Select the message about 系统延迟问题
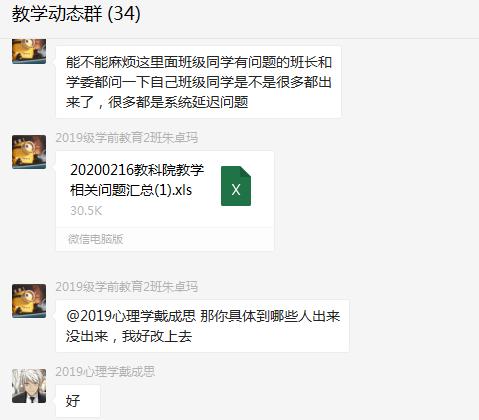Image resolution: width=479 pixels, height=420 pixels. pyautogui.click(x=198, y=82)
